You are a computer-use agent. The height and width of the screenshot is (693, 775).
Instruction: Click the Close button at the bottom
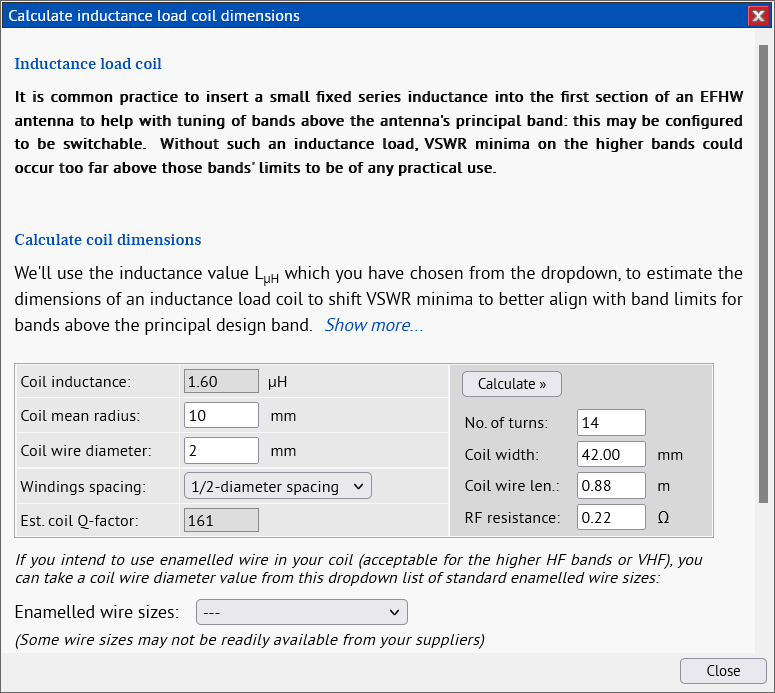coord(722,671)
